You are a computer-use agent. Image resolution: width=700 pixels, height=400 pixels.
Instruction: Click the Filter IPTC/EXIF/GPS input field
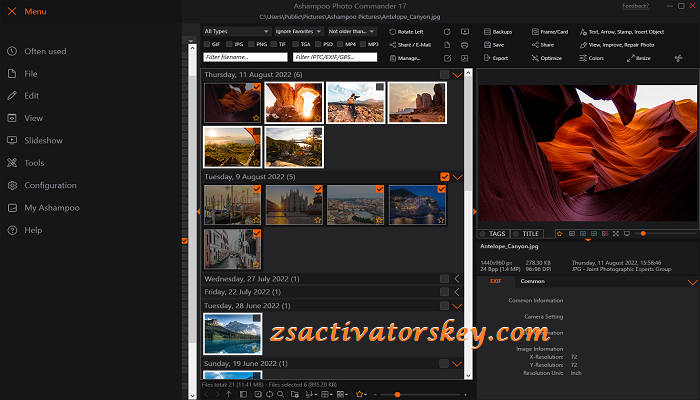[x=335, y=57]
